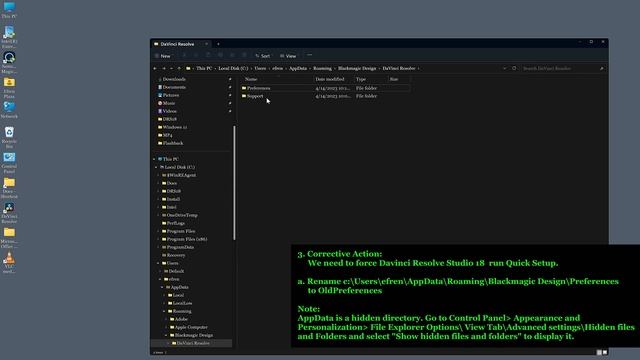Open Docs Shortcut folder on desktop
640x360 pixels.
9,188
